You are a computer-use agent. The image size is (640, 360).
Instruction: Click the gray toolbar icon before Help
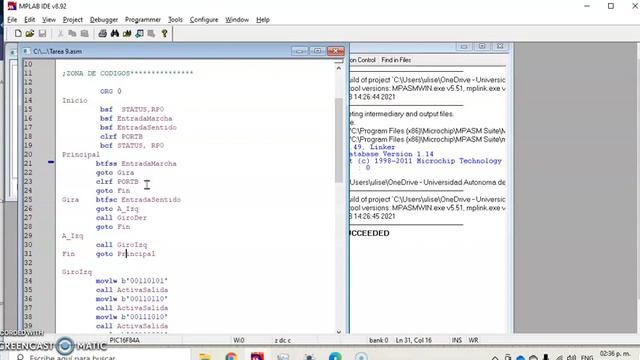point(151,33)
